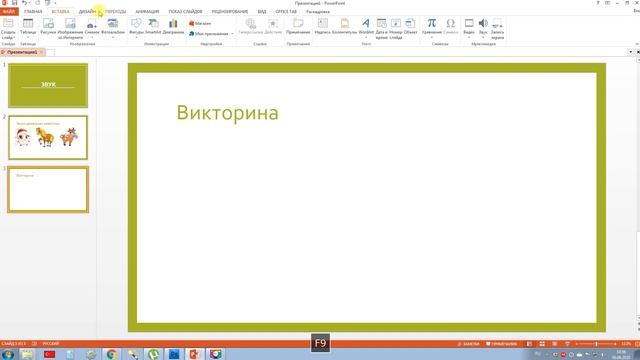This screenshot has height=360, width=640.
Task: Open the WordArt dropdown arrow
Action: click(366, 38)
